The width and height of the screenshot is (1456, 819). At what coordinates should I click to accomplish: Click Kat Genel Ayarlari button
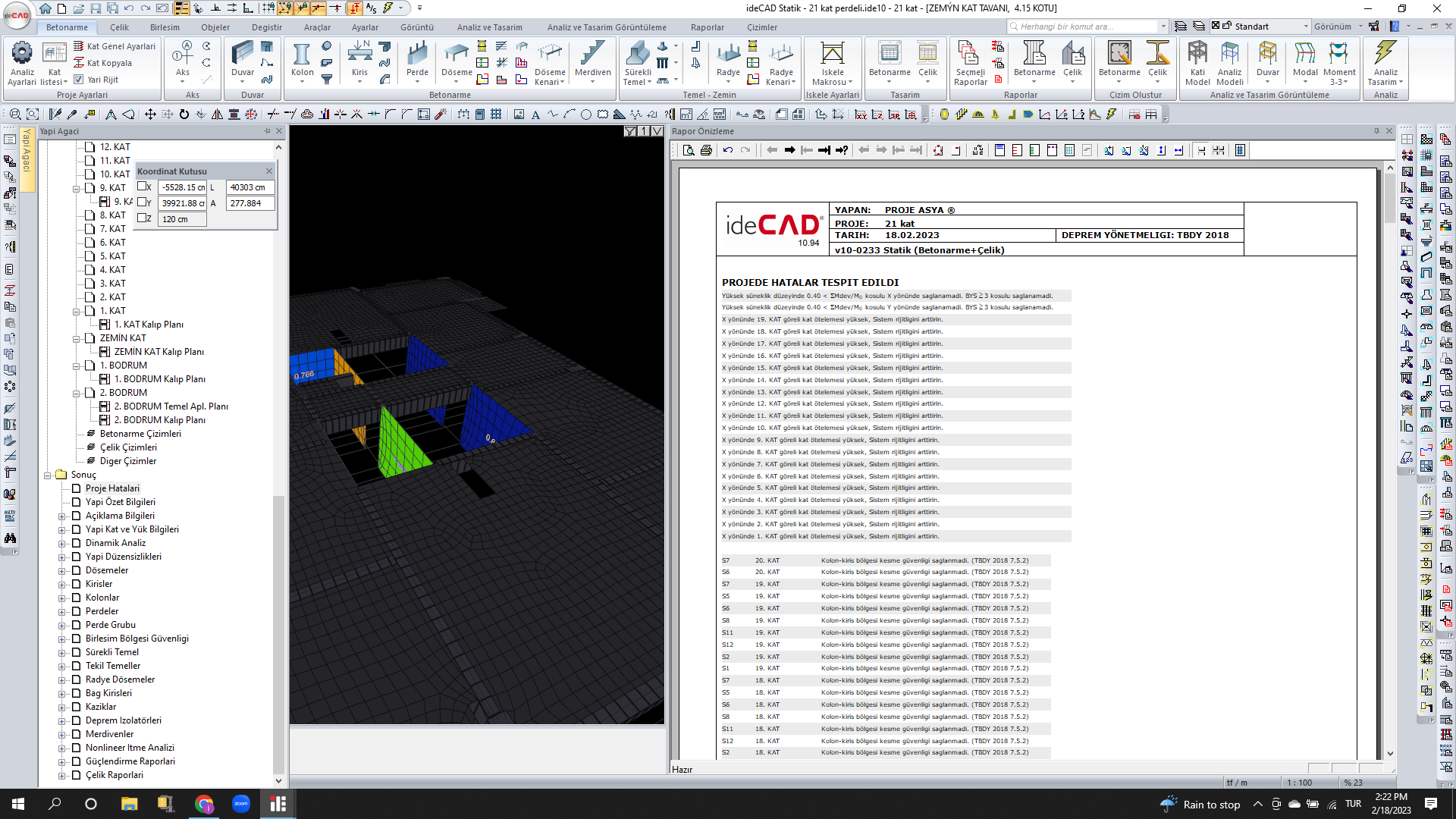[115, 46]
